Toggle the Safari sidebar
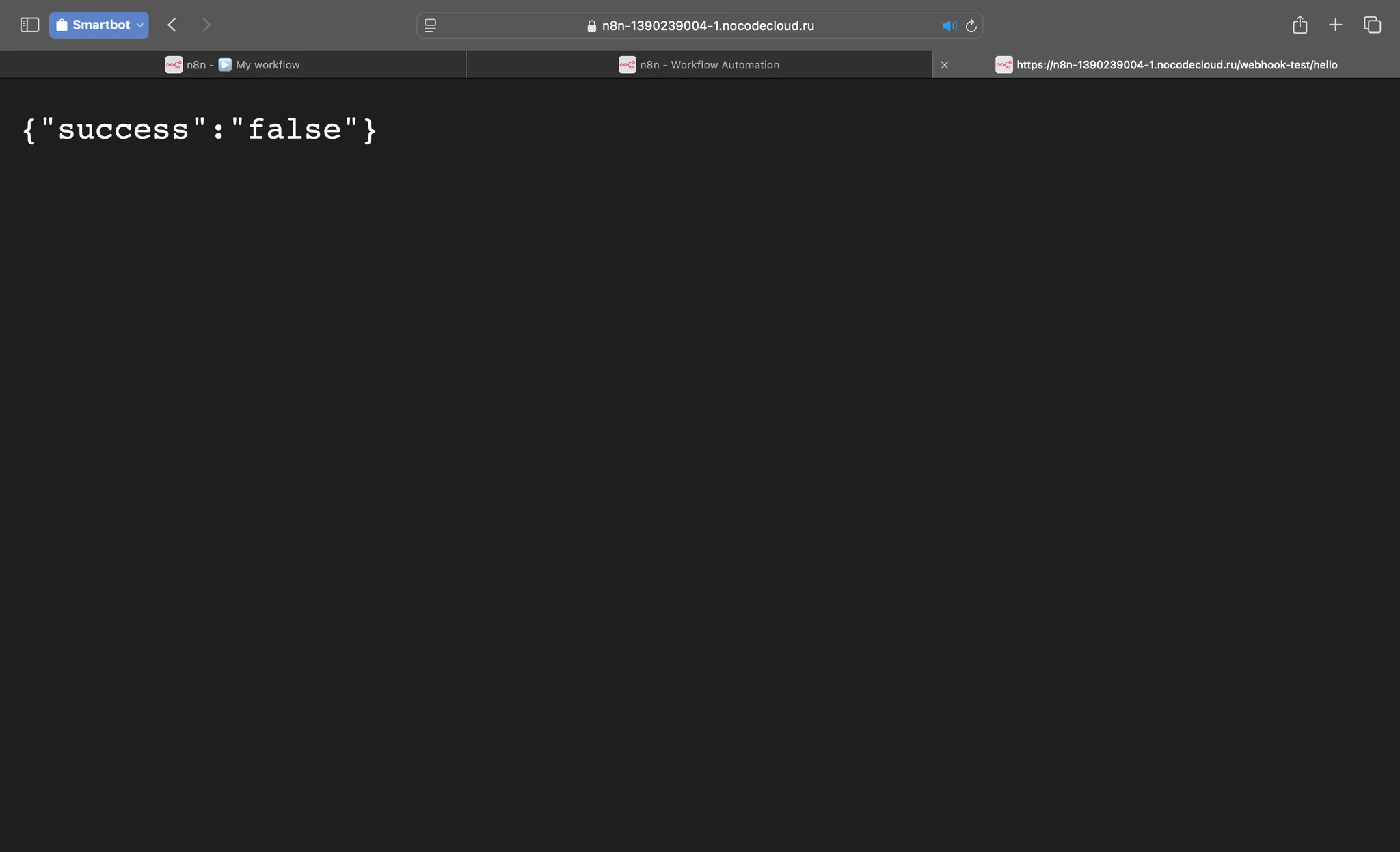1400x852 pixels. tap(29, 25)
